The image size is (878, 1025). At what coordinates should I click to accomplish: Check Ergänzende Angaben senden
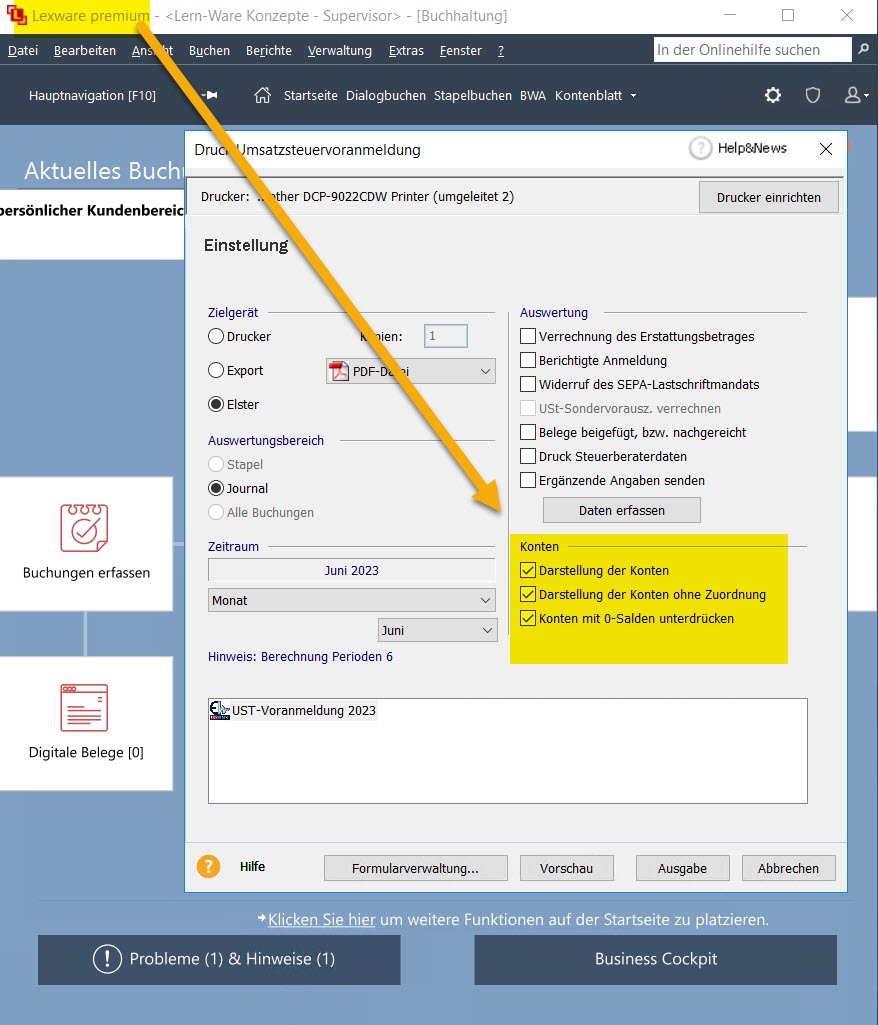coord(528,480)
